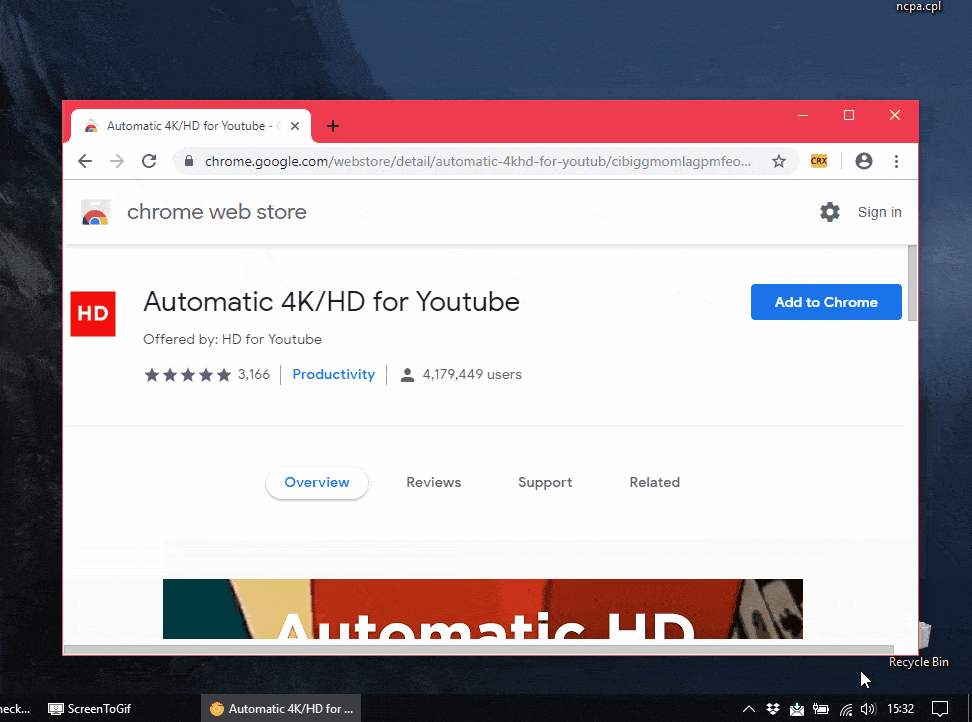Expand hidden icons in the system tray

pyautogui.click(x=748, y=708)
